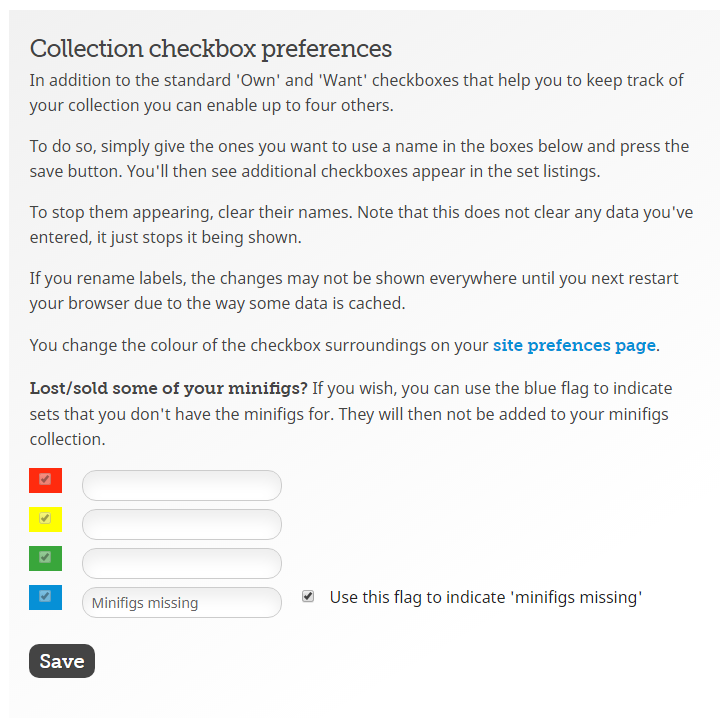The width and height of the screenshot is (728, 723).
Task: Click the 'They will then not be added' sentence
Action: pos(400,413)
